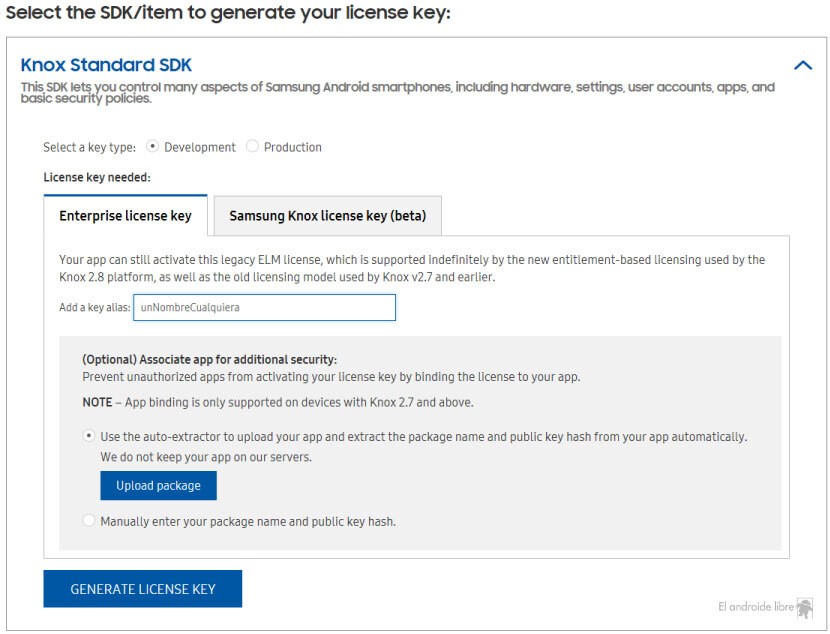Enable the auto-extractor upload radio option
830x634 pixels.
88,436
